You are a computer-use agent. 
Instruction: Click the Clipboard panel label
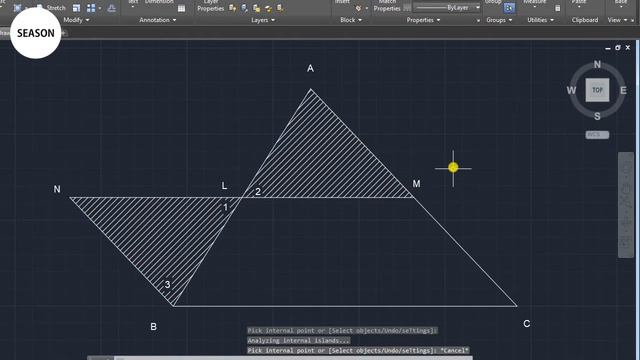584,20
